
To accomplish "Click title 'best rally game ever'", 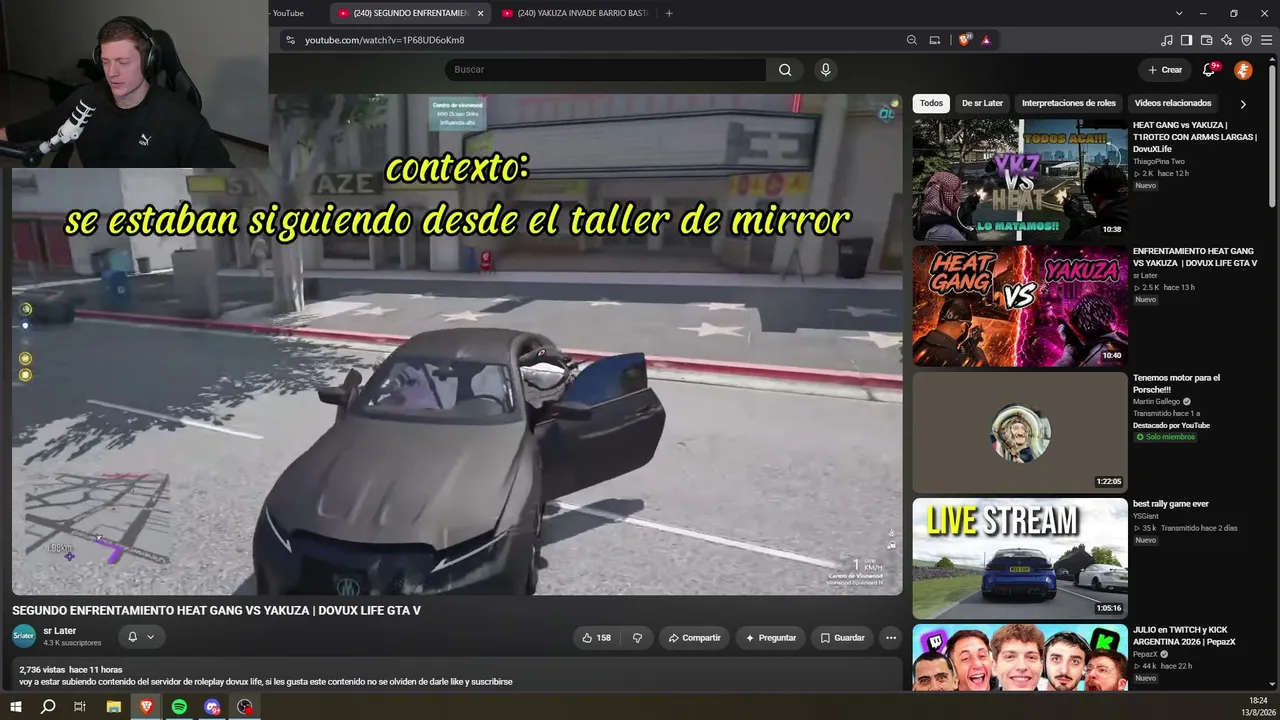I will [x=1171, y=504].
